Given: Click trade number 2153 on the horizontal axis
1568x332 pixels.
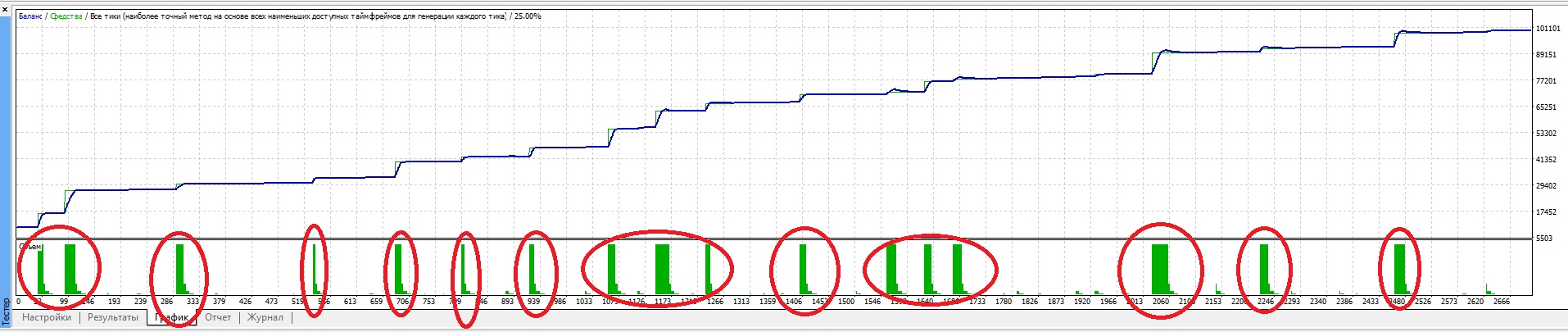Looking at the screenshot, I should 1213,302.
